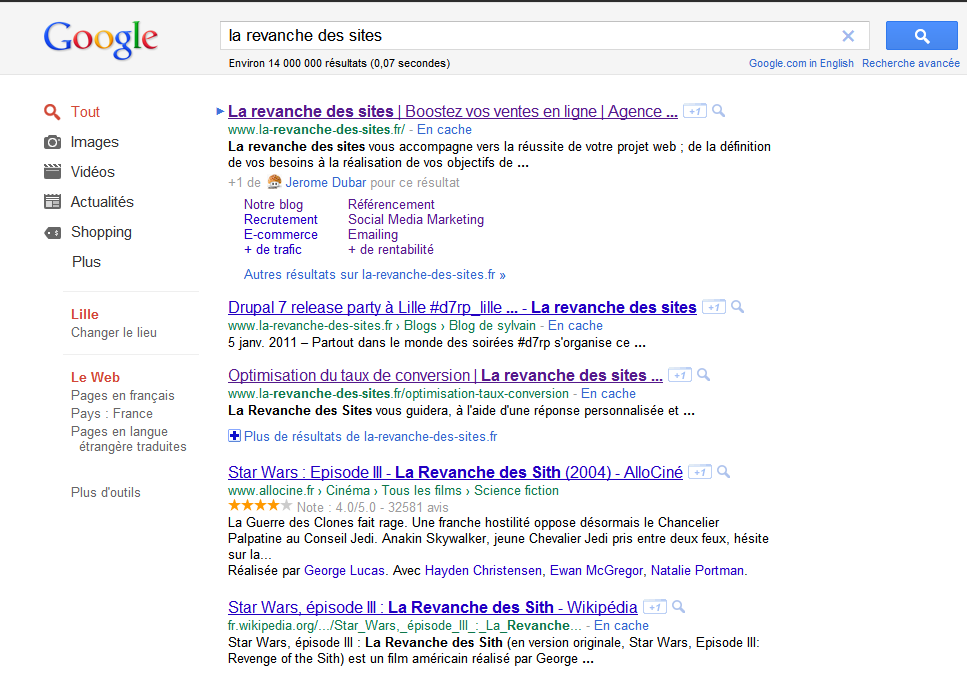Click +1 button for the Boostez vos ventes result
Viewport: 967px width, 675px height.
click(694, 112)
